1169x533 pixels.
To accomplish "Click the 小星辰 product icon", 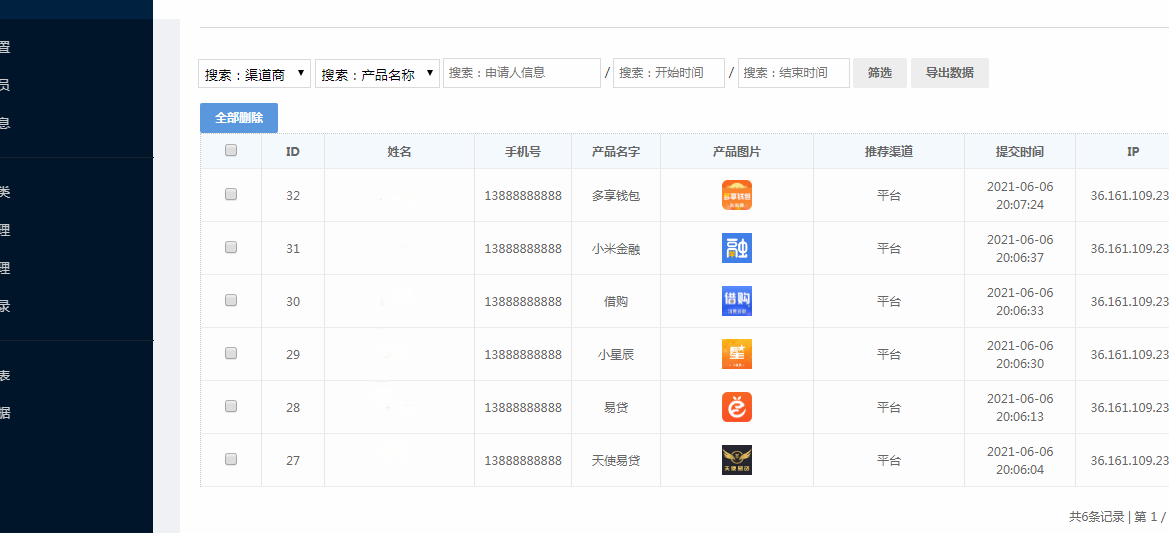I will (x=736, y=354).
